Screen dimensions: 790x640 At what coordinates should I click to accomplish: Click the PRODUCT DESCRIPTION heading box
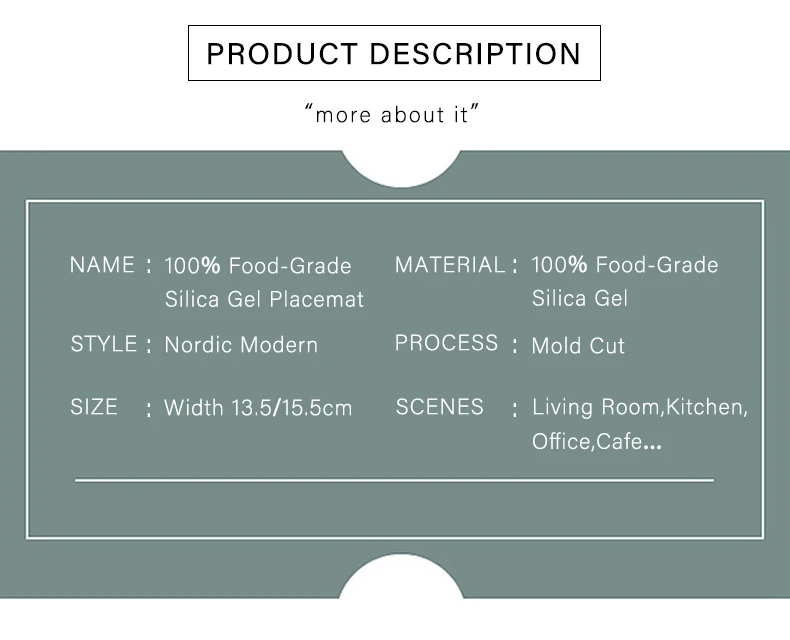tap(394, 53)
